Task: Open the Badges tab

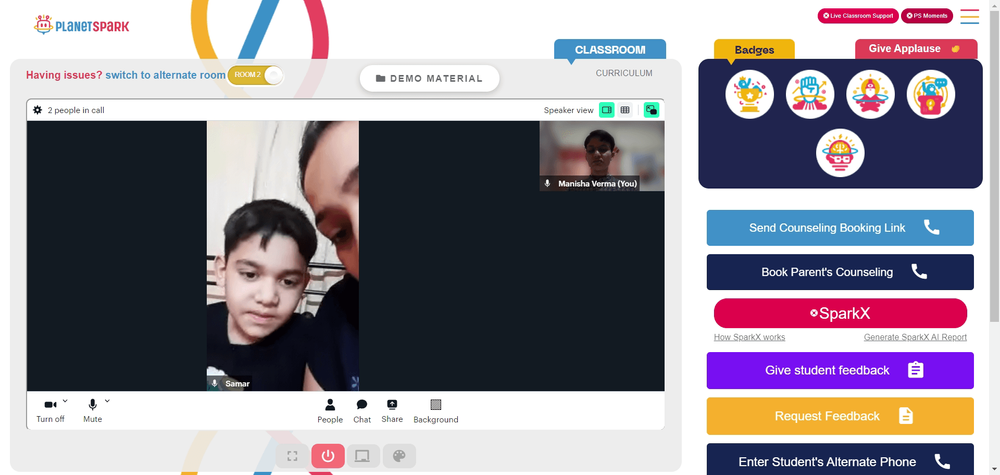Action: coord(754,49)
